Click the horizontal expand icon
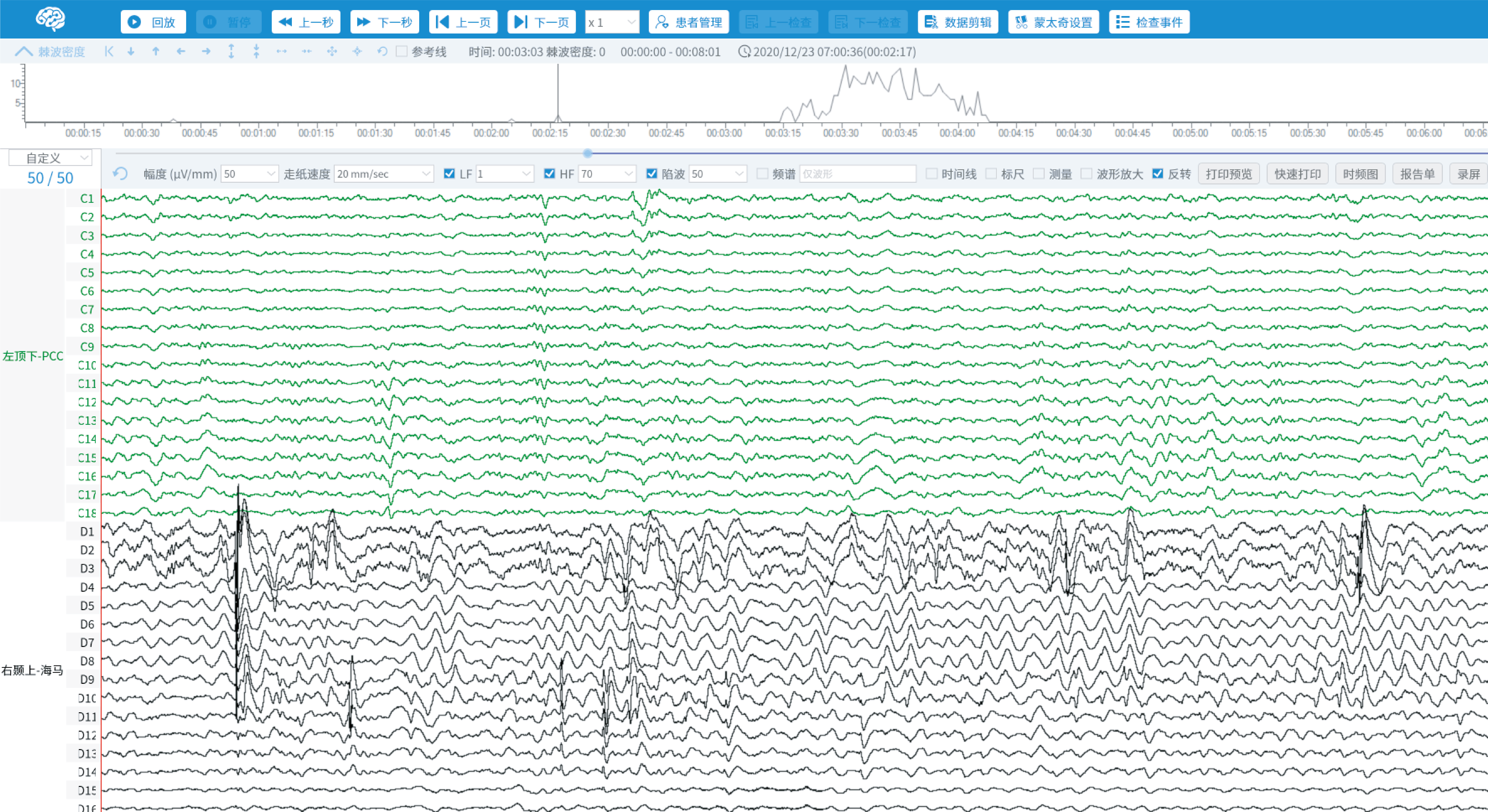This screenshot has height=812, width=1488. coord(281,51)
